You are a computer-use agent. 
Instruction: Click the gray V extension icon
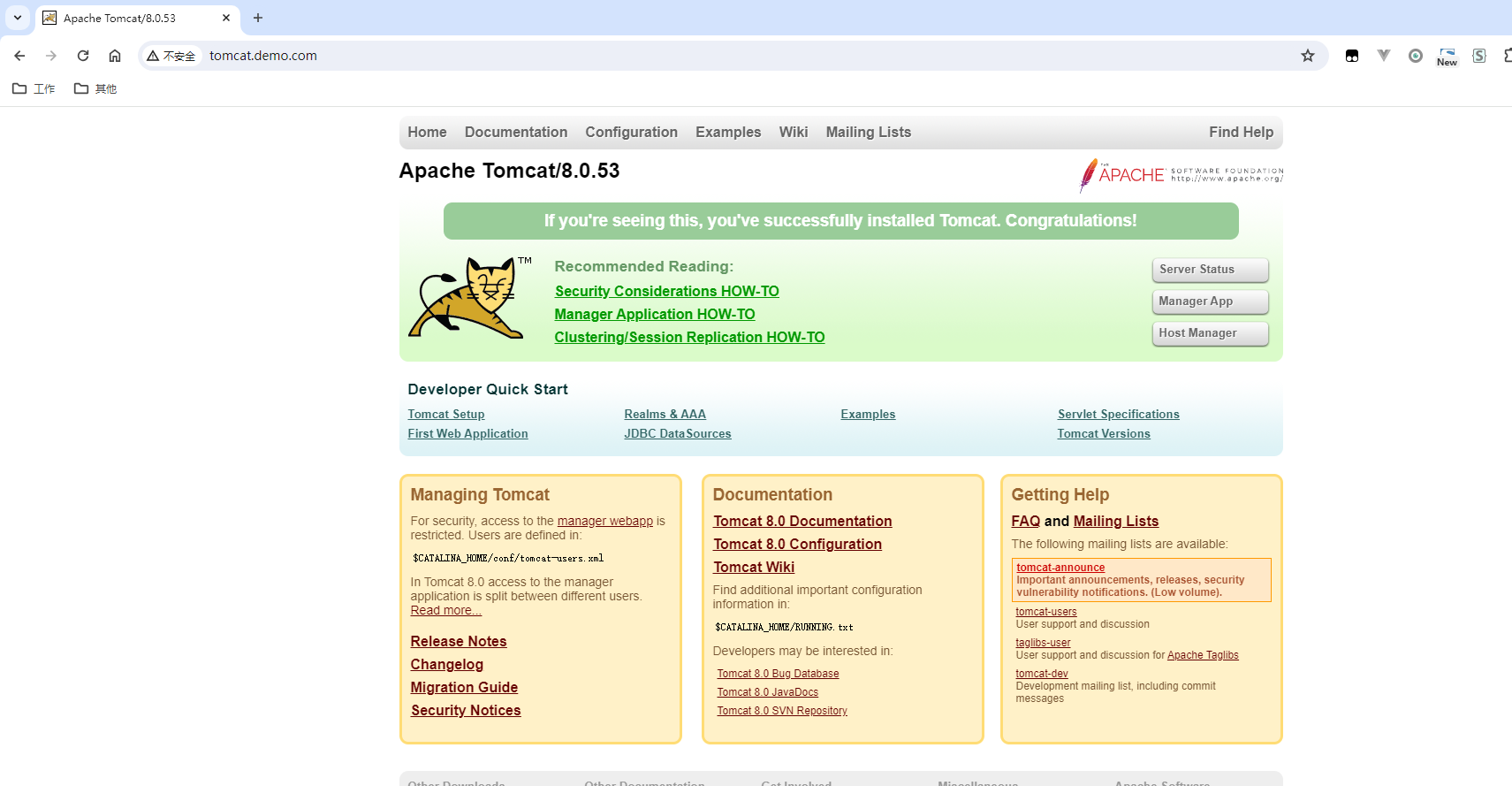(x=1384, y=56)
